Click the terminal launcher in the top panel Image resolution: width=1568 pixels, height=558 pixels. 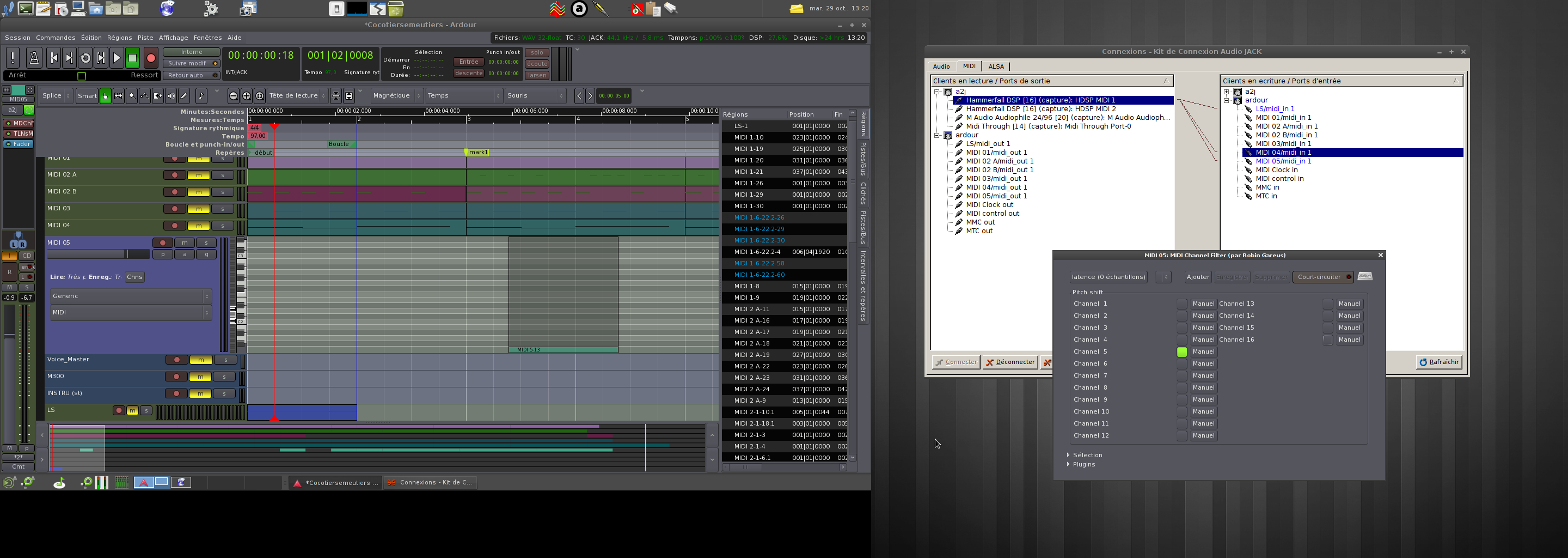pyautogui.click(x=26, y=9)
